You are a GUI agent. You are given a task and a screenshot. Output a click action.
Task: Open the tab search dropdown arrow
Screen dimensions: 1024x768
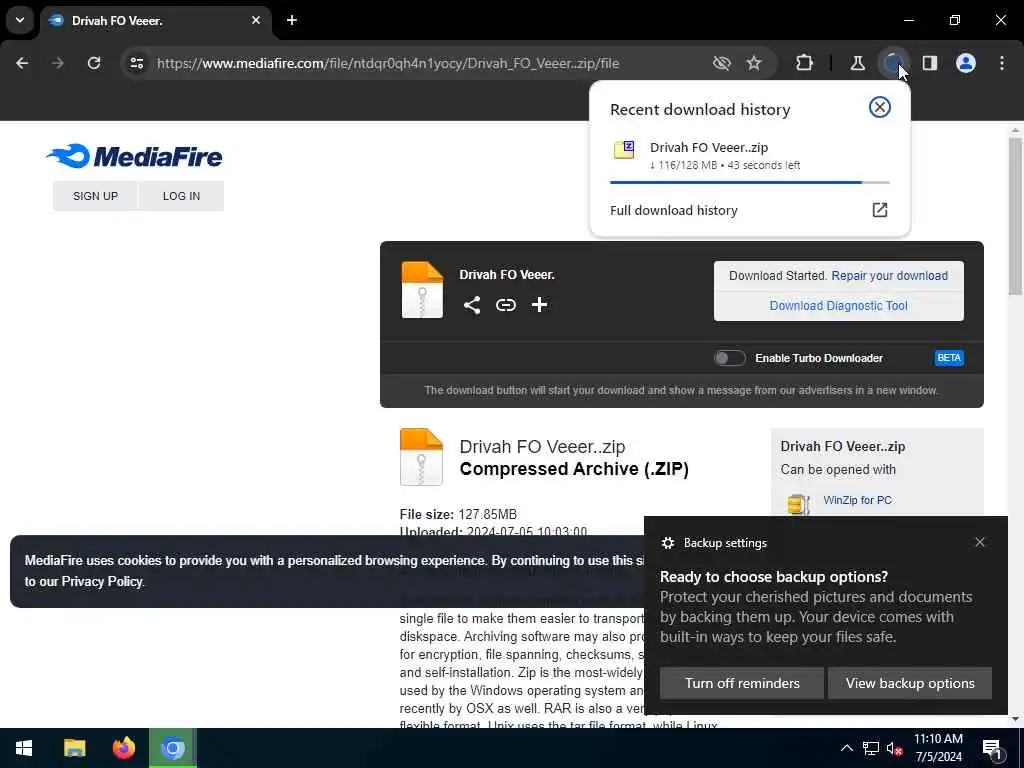pos(20,20)
